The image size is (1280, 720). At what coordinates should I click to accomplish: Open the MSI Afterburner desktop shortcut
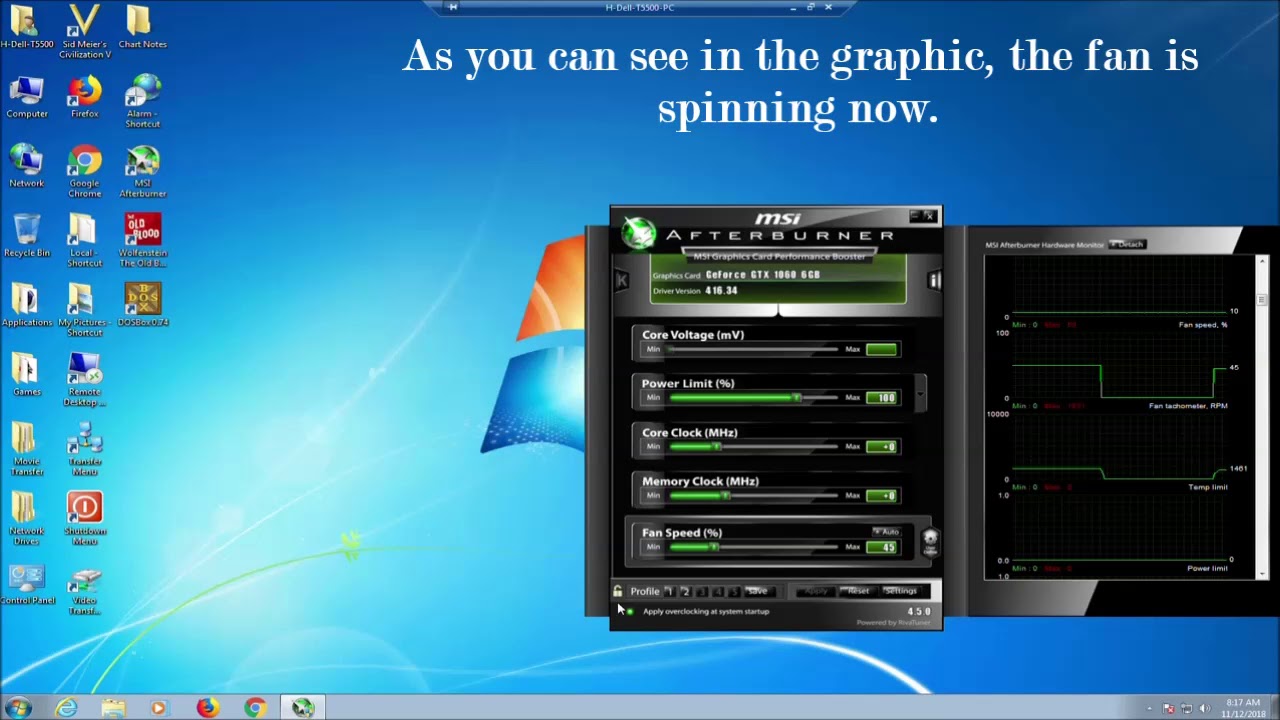142,172
